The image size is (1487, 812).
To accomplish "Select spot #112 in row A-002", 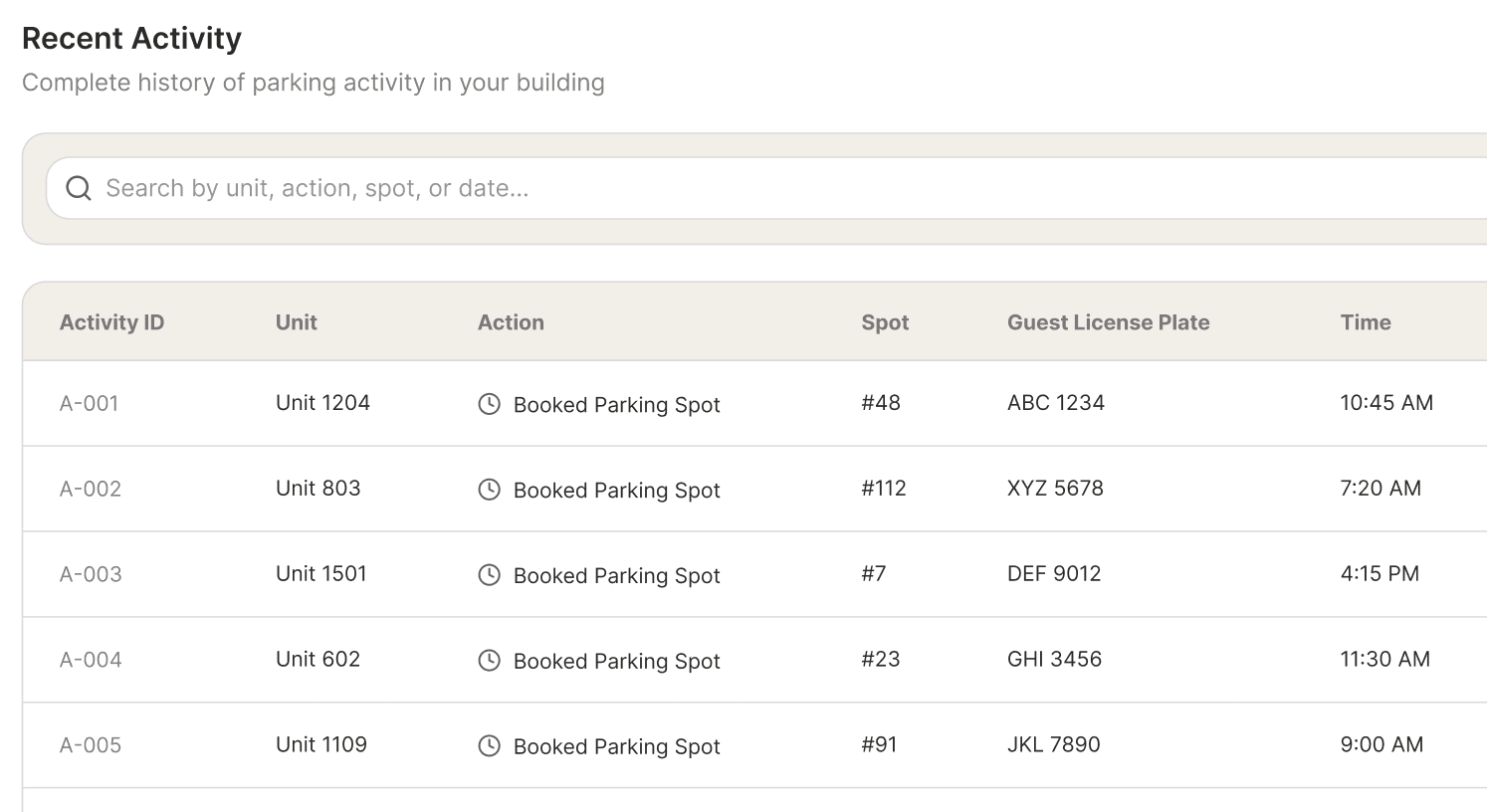I will pos(884,489).
